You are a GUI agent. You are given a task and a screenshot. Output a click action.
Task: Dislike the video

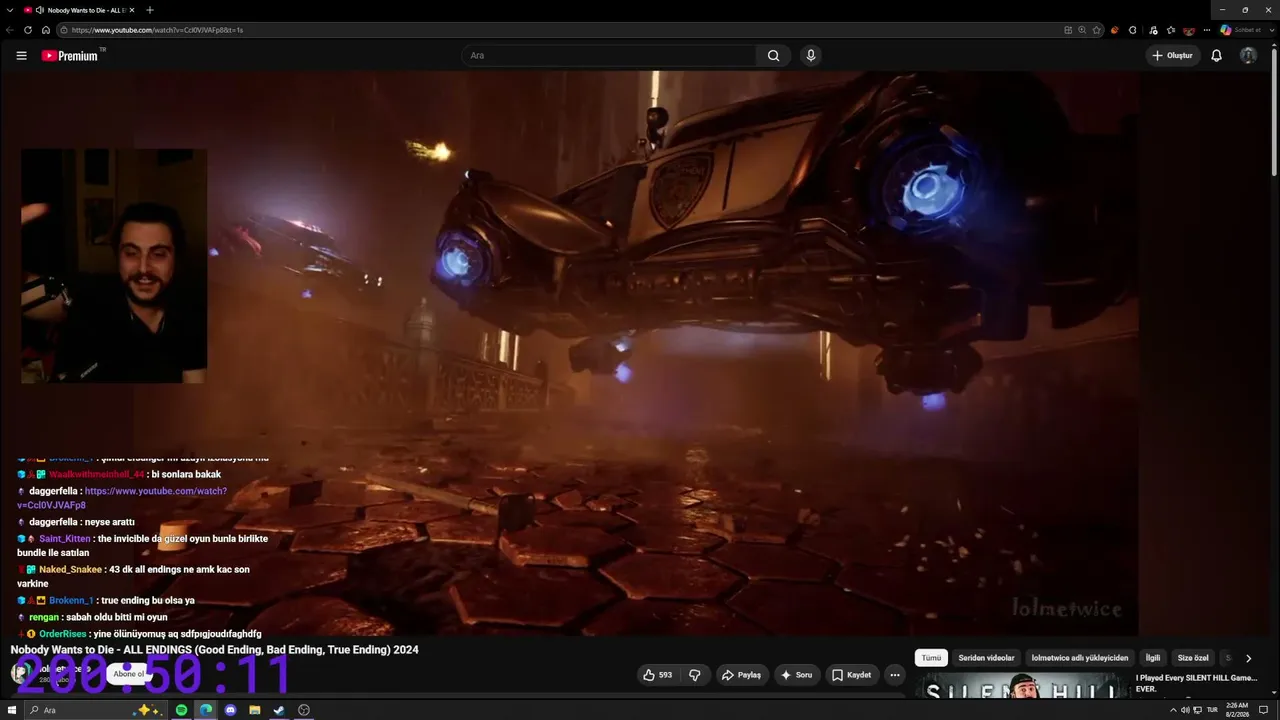(695, 675)
